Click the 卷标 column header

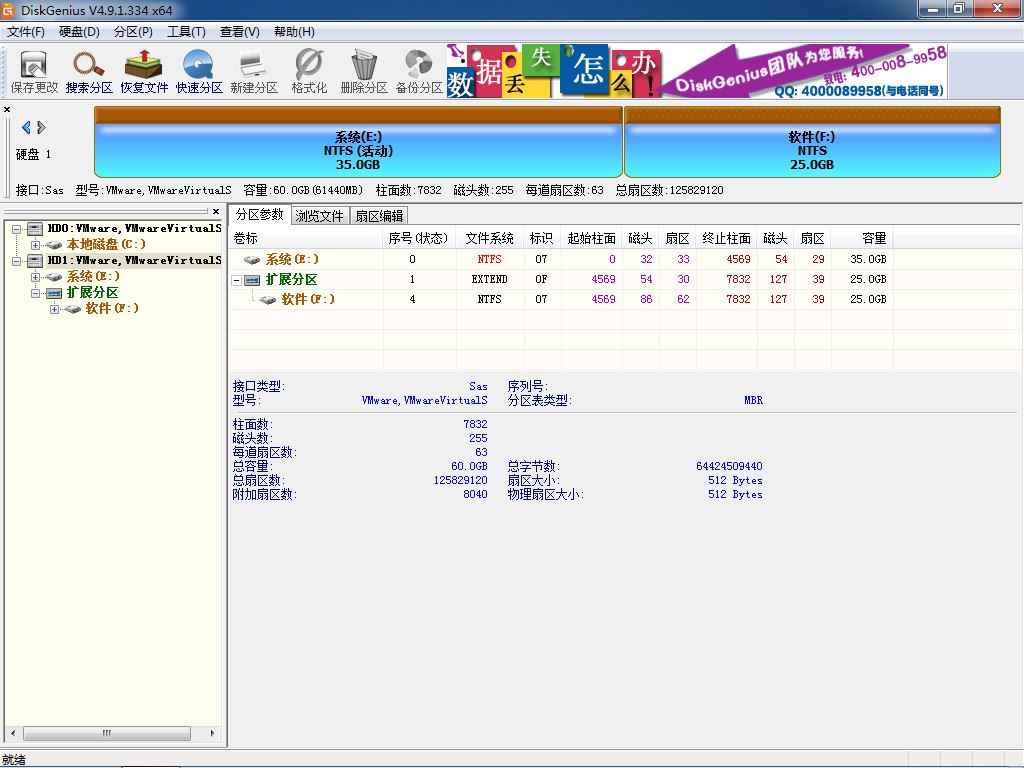coord(305,238)
